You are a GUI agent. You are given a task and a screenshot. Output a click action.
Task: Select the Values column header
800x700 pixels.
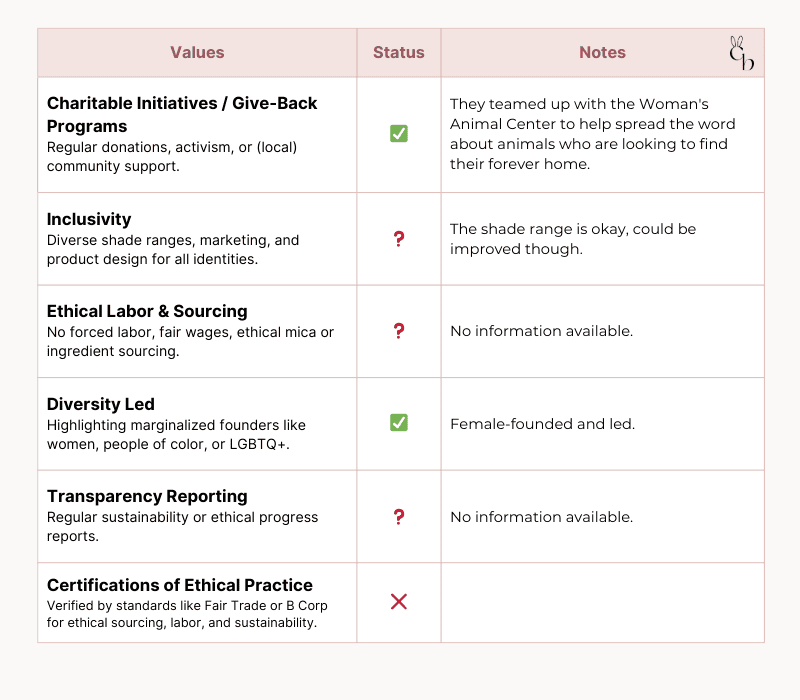click(197, 53)
